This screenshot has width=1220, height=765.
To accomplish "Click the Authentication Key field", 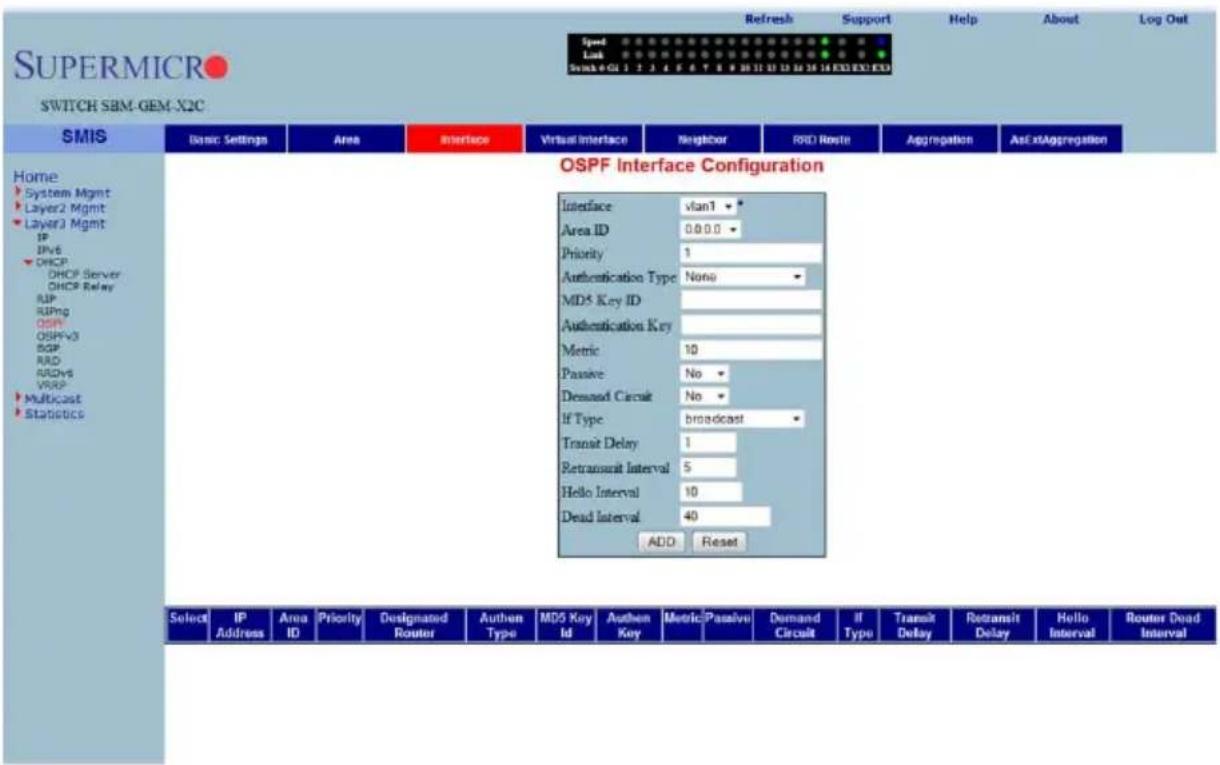I will pos(751,324).
